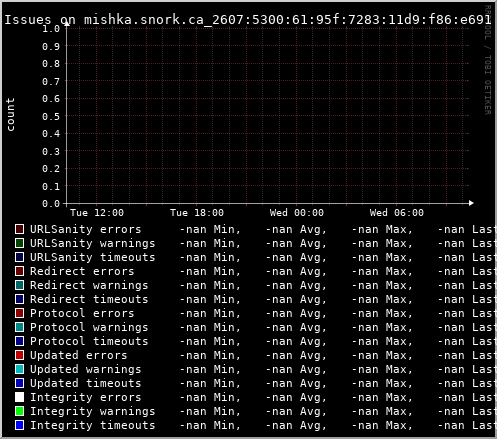497x439 pixels.
Task: Select the Protocol timeouts legend label
Action: [x=89, y=341]
